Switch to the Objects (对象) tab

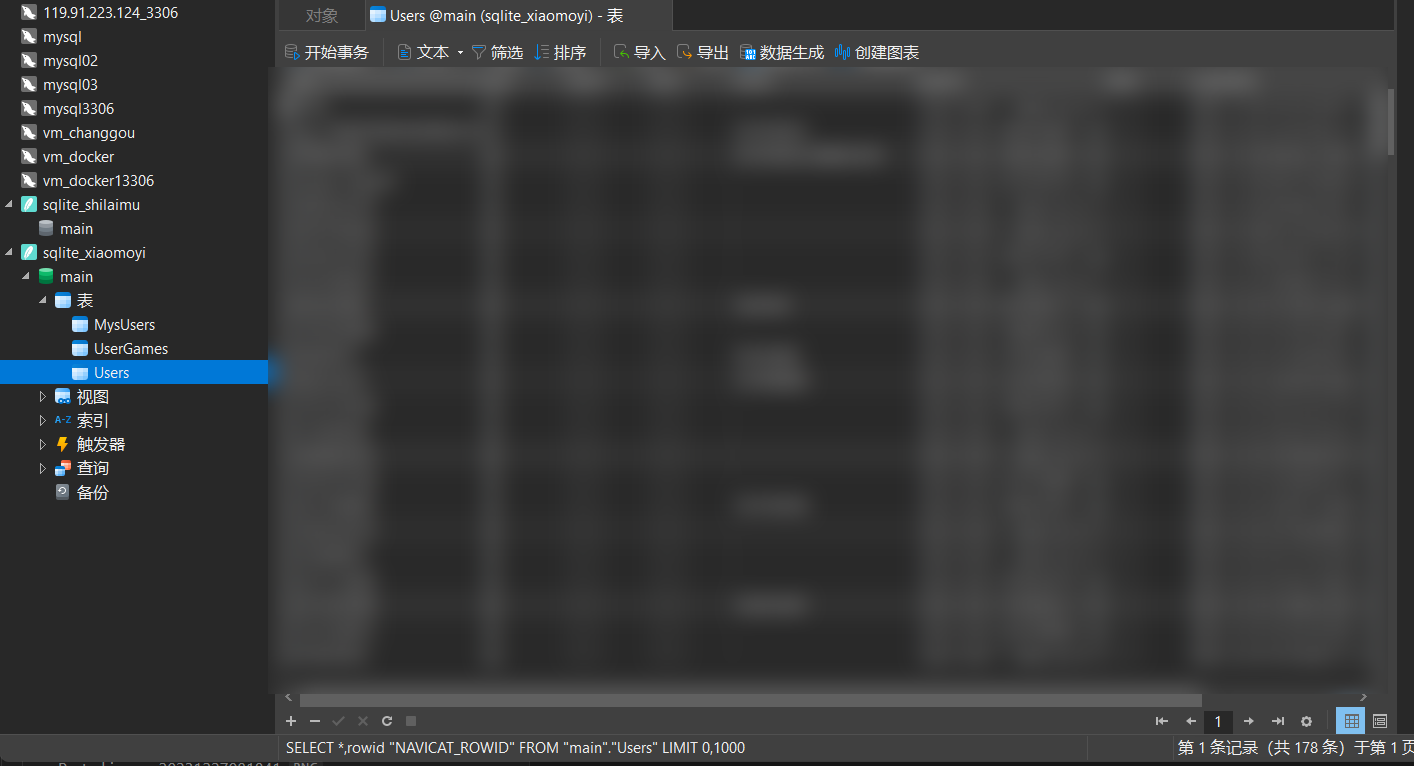[321, 16]
